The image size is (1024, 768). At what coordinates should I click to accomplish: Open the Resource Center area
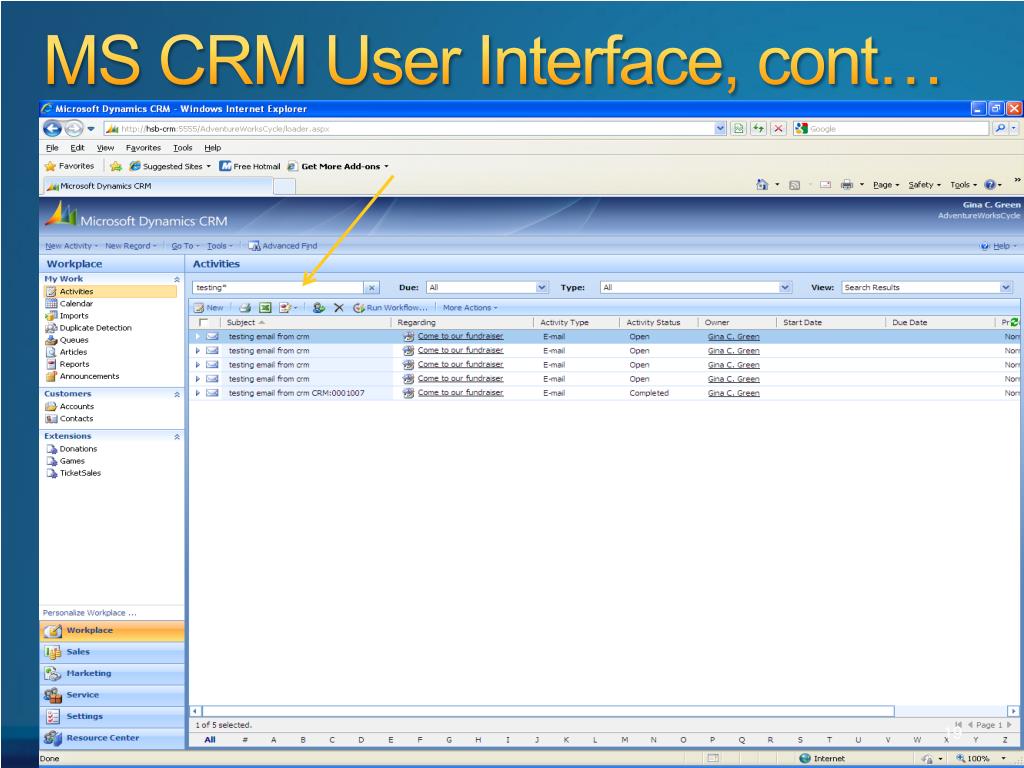click(112, 738)
